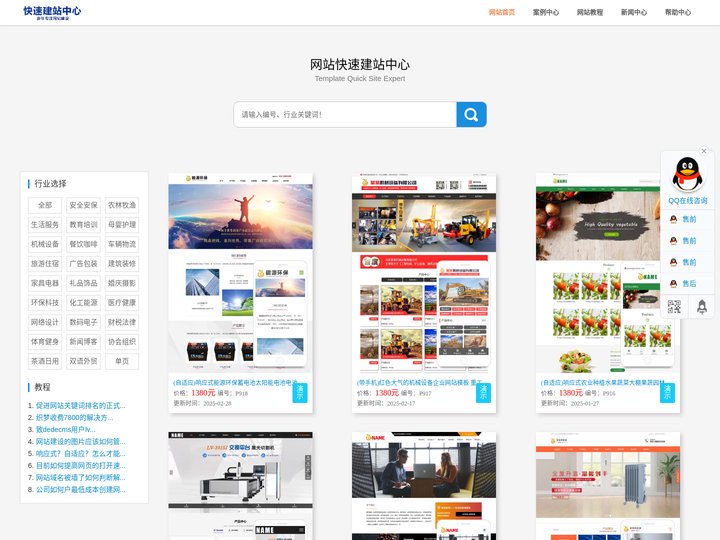The image size is (720, 540).
Task: Select the 安全安保 industry filter
Action: click(84, 205)
